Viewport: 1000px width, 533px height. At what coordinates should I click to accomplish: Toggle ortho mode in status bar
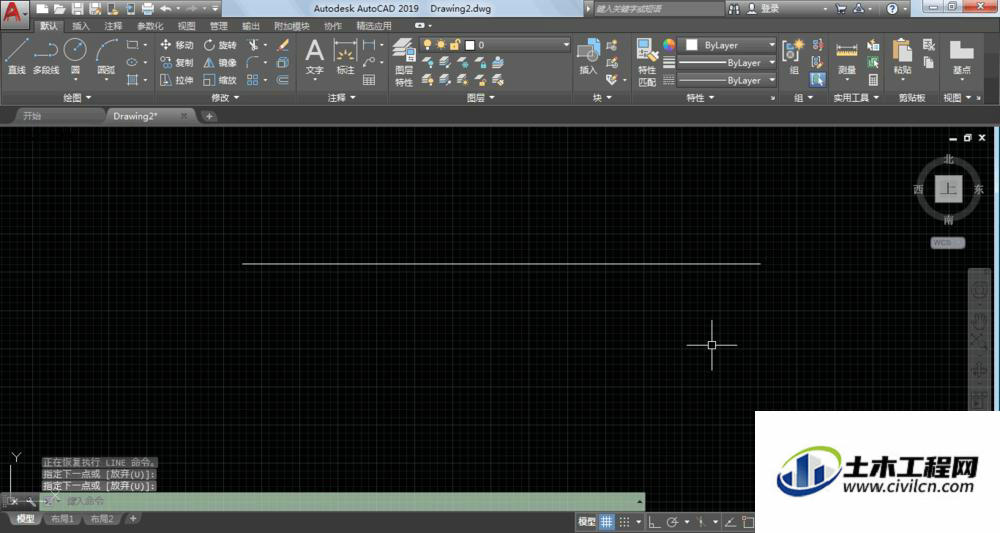[x=654, y=522]
